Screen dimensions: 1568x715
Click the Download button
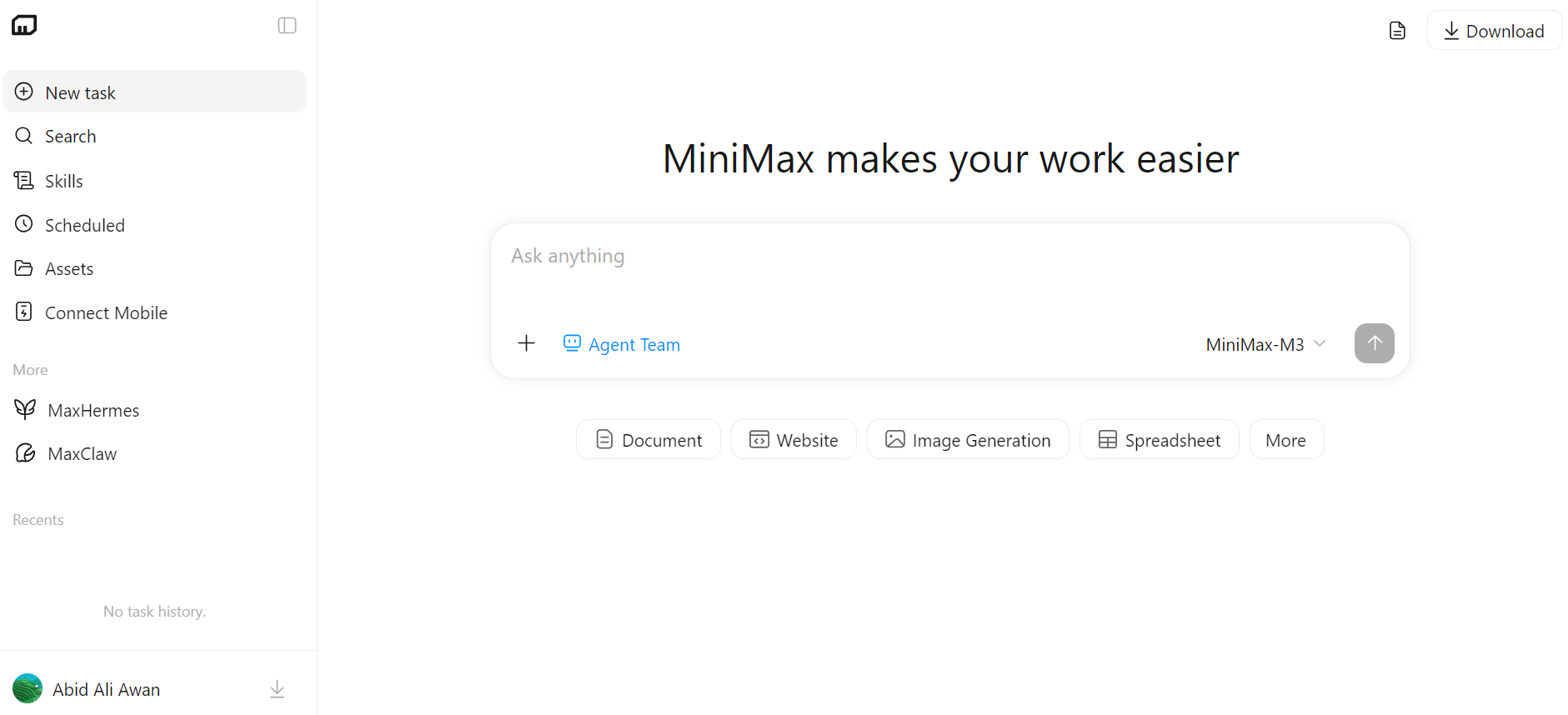tap(1495, 31)
